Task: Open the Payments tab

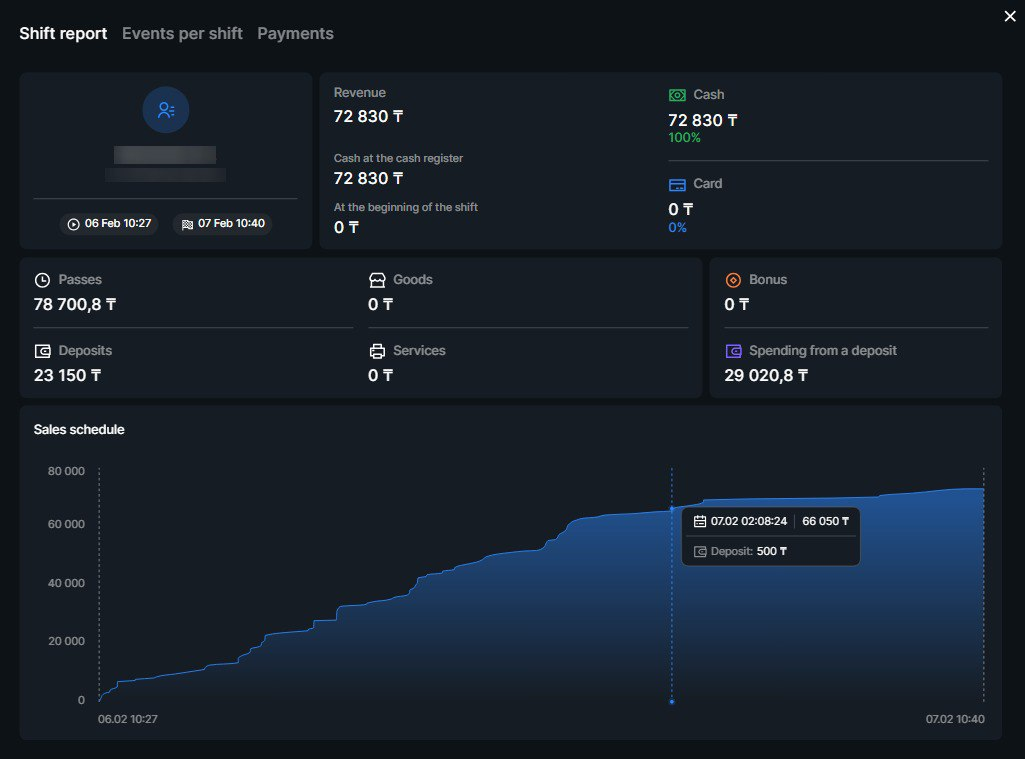Action: [295, 33]
